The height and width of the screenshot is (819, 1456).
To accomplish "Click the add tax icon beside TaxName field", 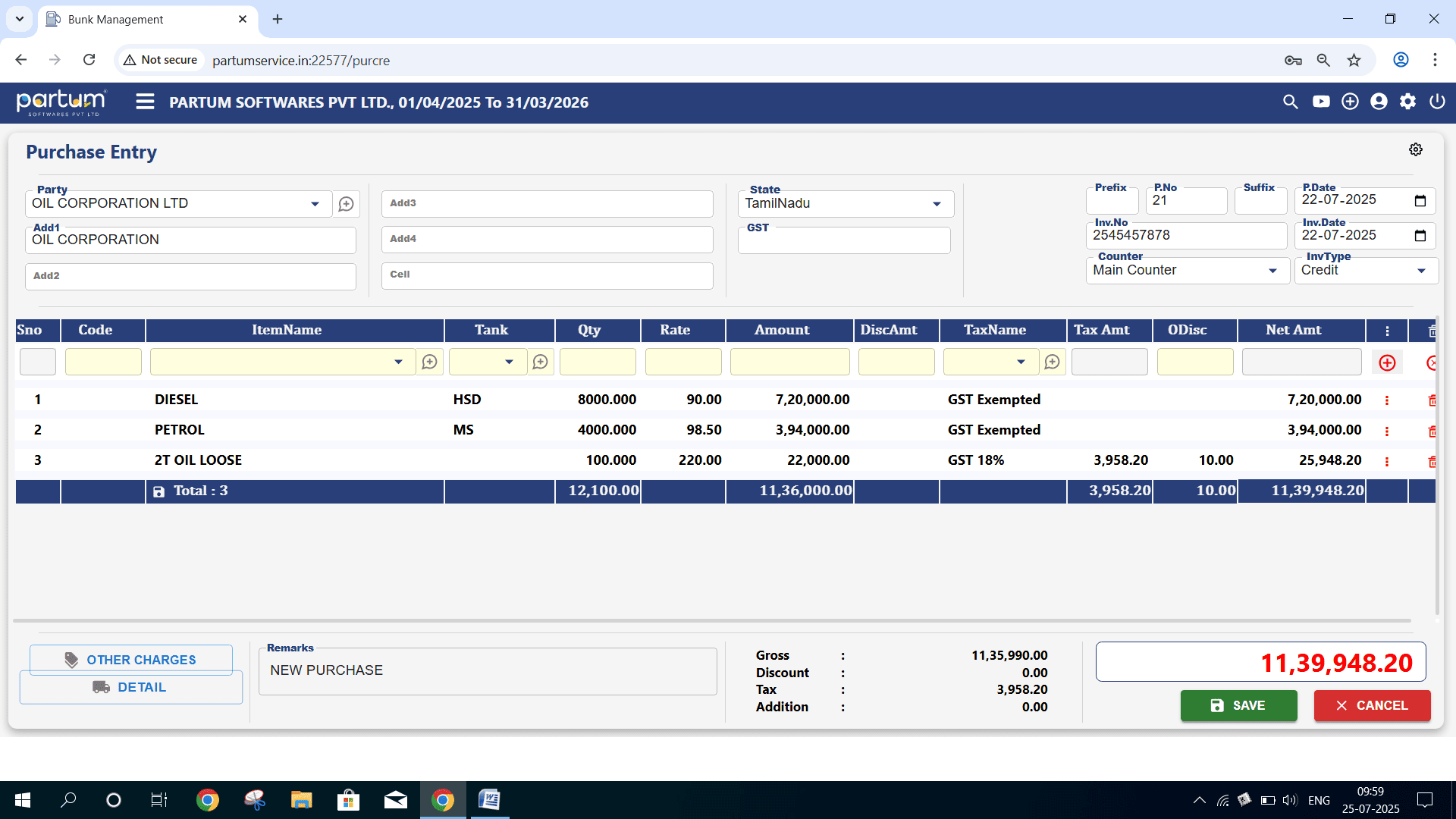I will (x=1052, y=362).
